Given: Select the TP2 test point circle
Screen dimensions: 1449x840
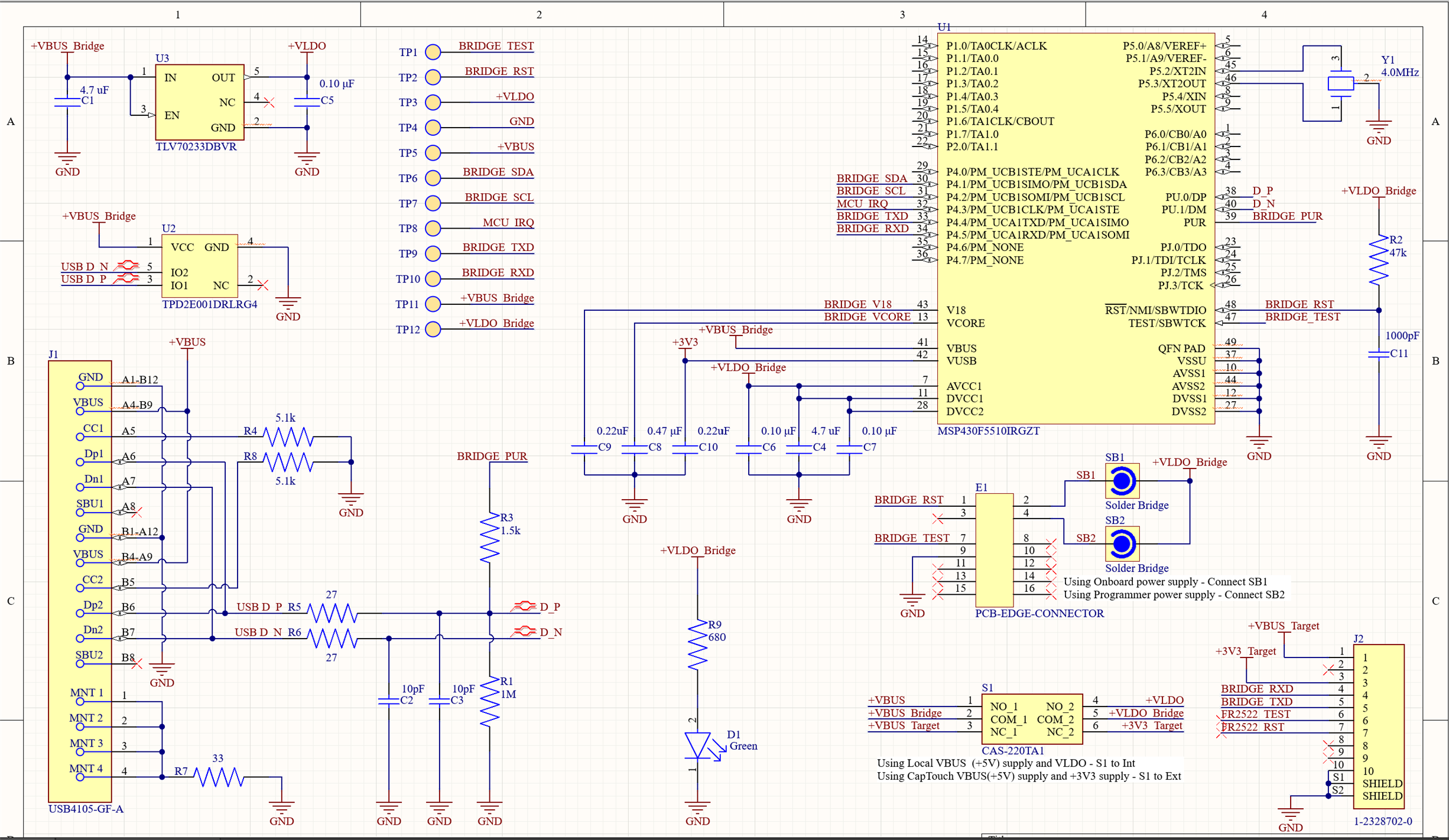Looking at the screenshot, I should tap(433, 77).
